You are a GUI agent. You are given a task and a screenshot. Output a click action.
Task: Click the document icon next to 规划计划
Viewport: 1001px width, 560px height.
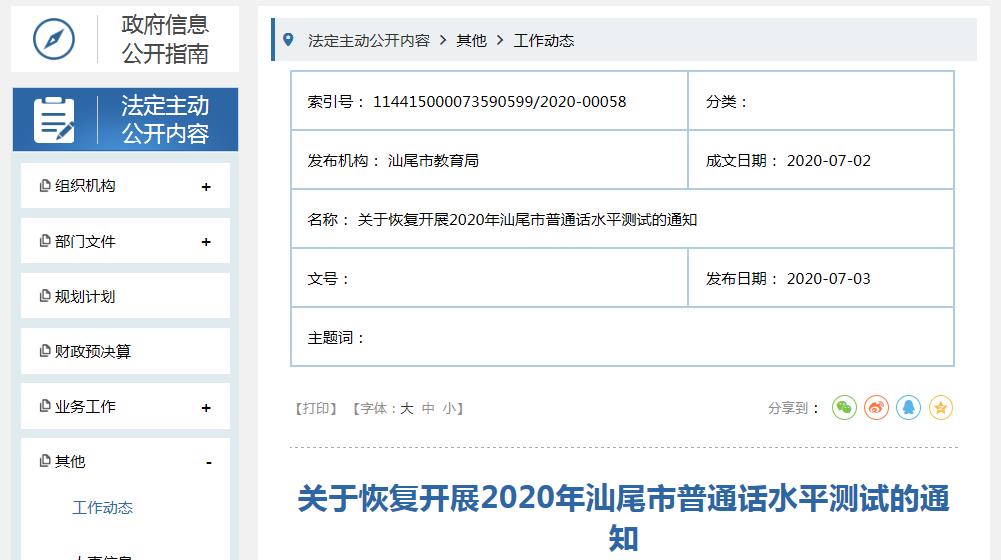[x=45, y=296]
